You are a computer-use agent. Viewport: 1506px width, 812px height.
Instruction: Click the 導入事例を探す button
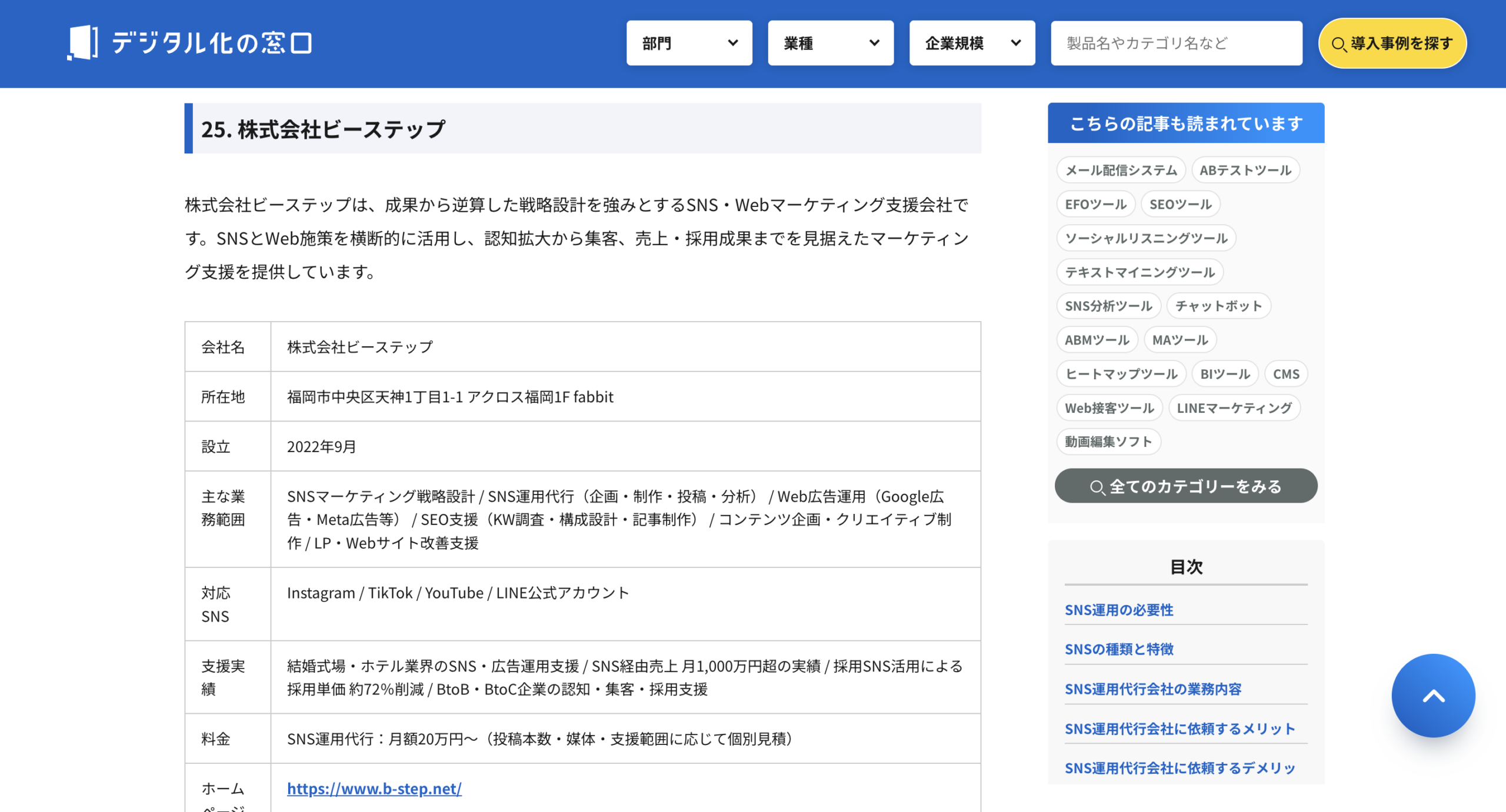click(1392, 43)
